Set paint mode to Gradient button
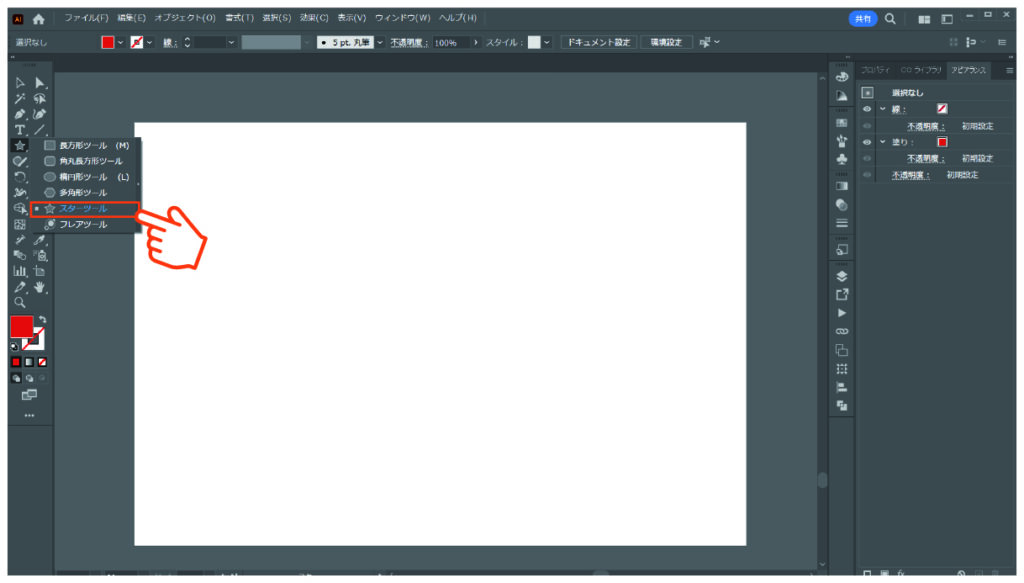1024x583 pixels. (29, 362)
